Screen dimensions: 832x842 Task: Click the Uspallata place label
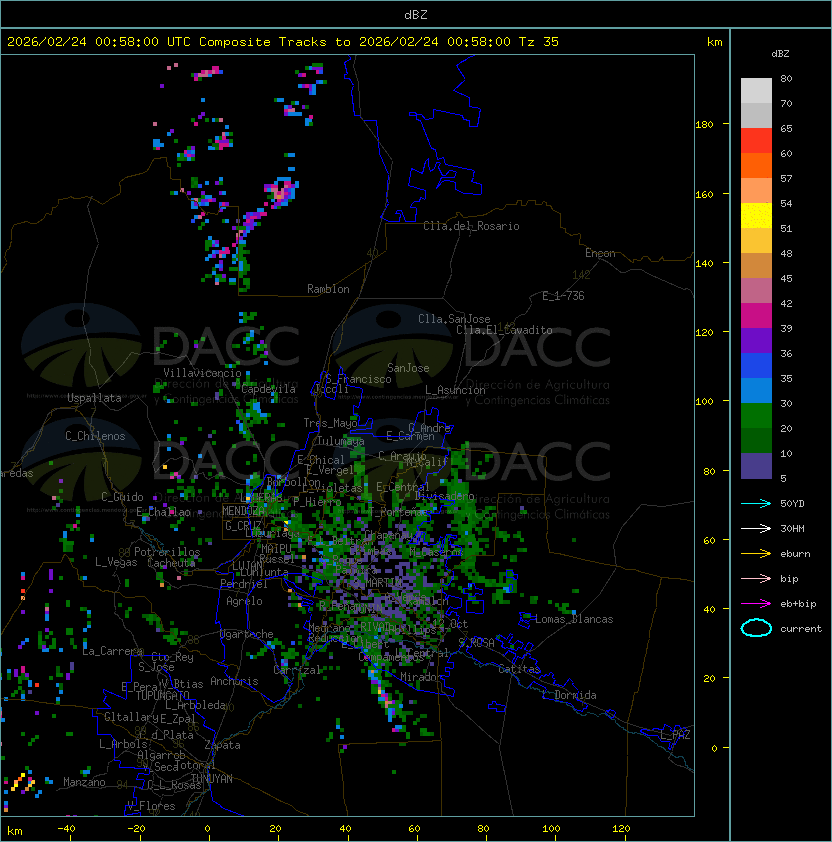[x=94, y=398]
